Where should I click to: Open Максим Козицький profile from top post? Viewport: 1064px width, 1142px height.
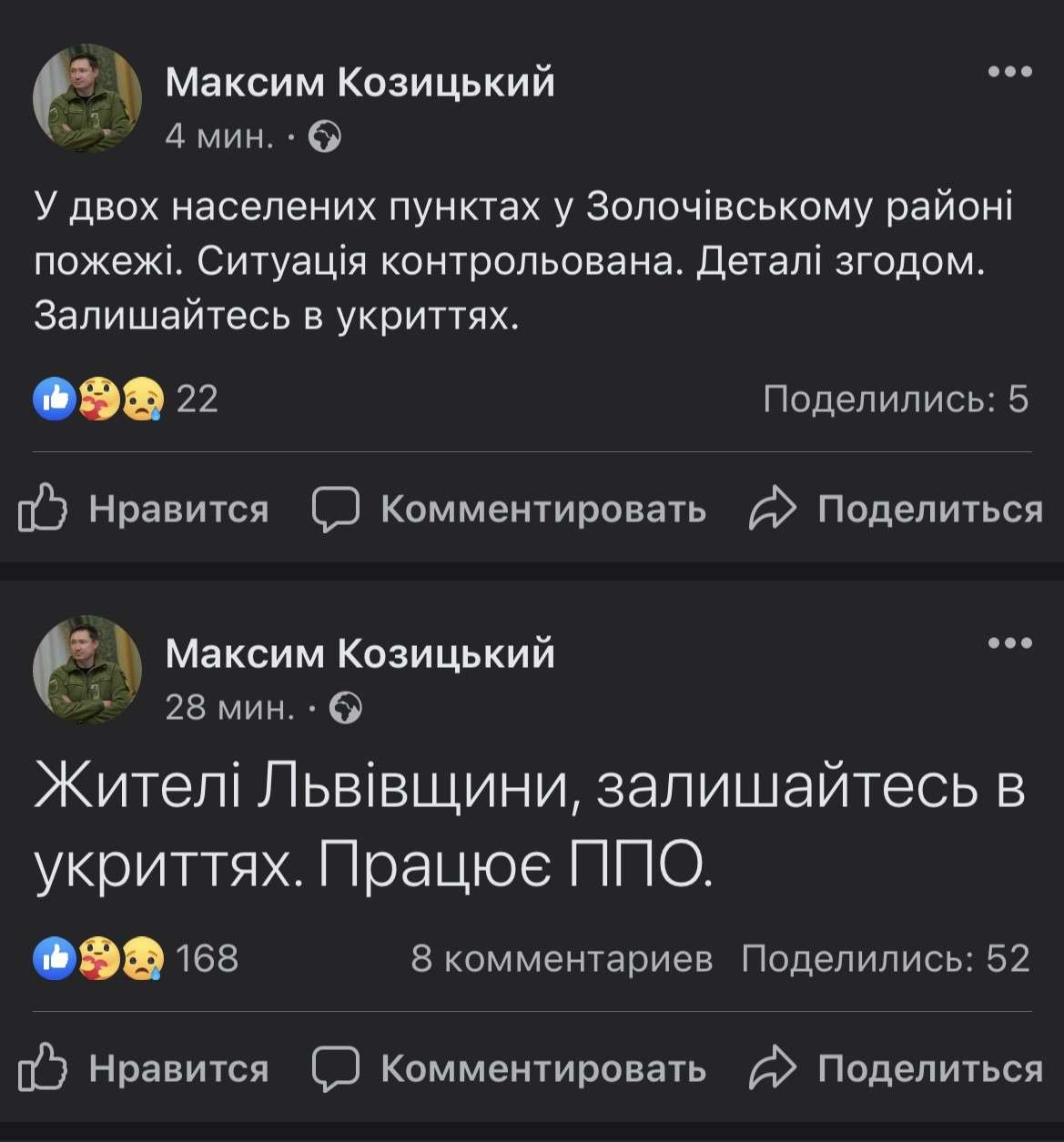point(360,84)
